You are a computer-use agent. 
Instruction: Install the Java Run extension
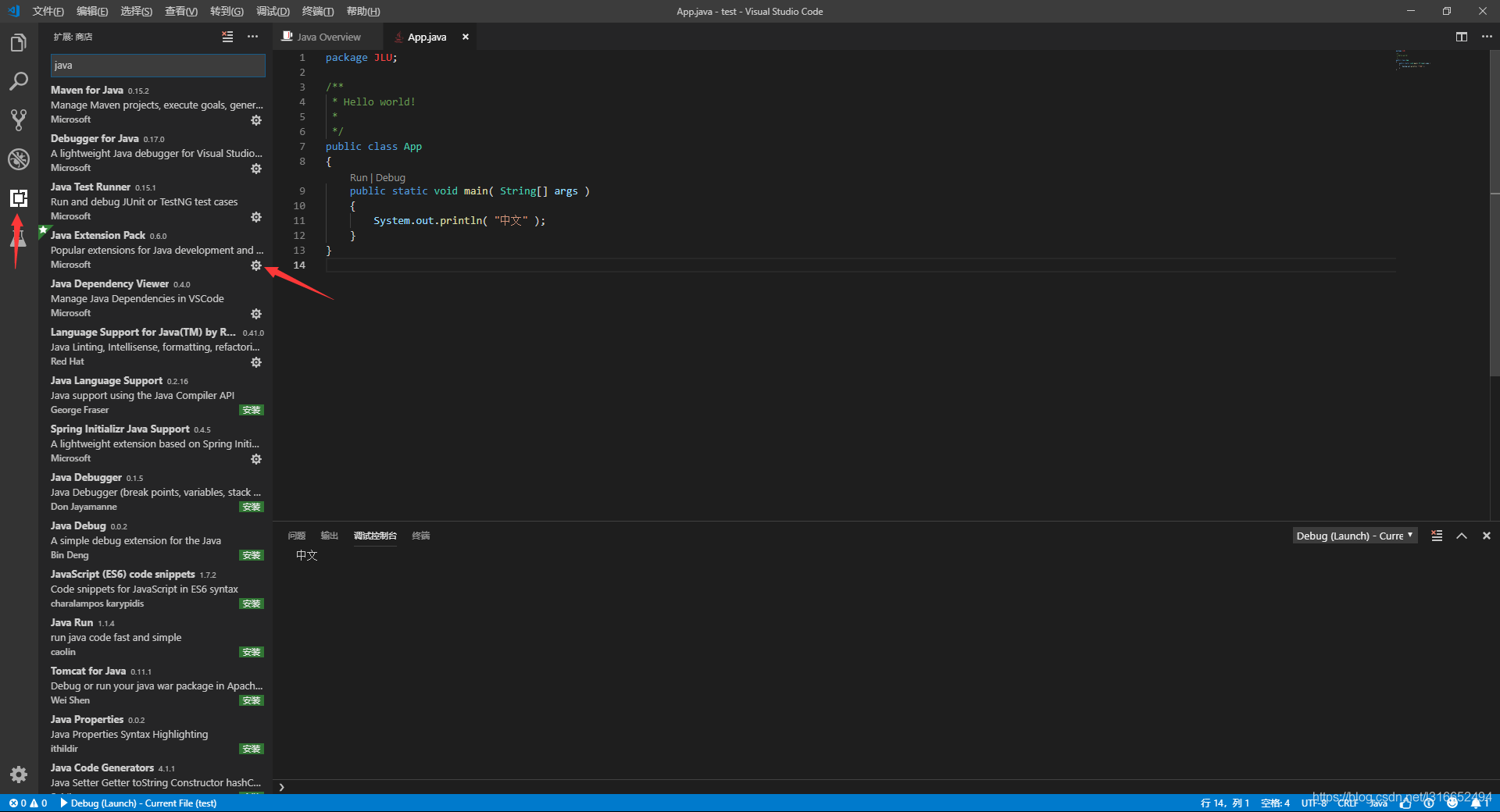click(x=252, y=652)
